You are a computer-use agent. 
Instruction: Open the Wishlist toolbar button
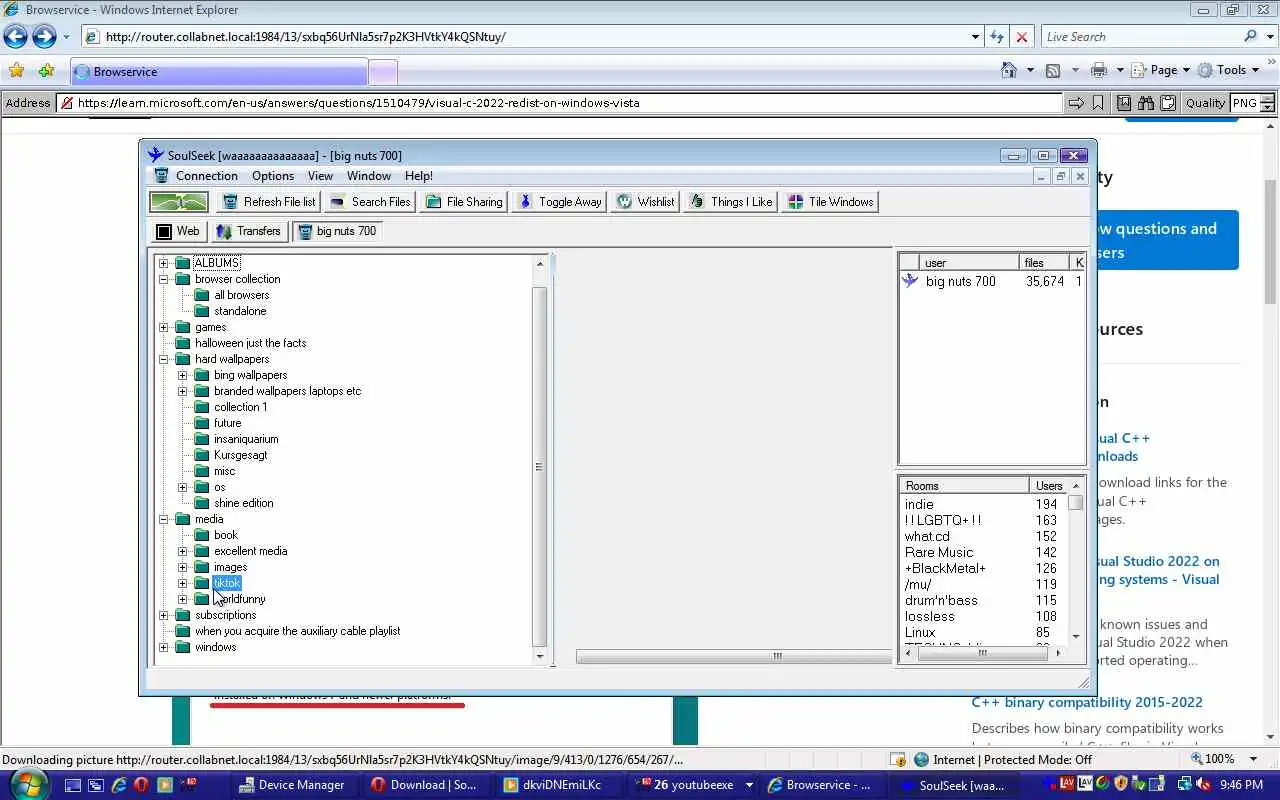click(x=645, y=202)
